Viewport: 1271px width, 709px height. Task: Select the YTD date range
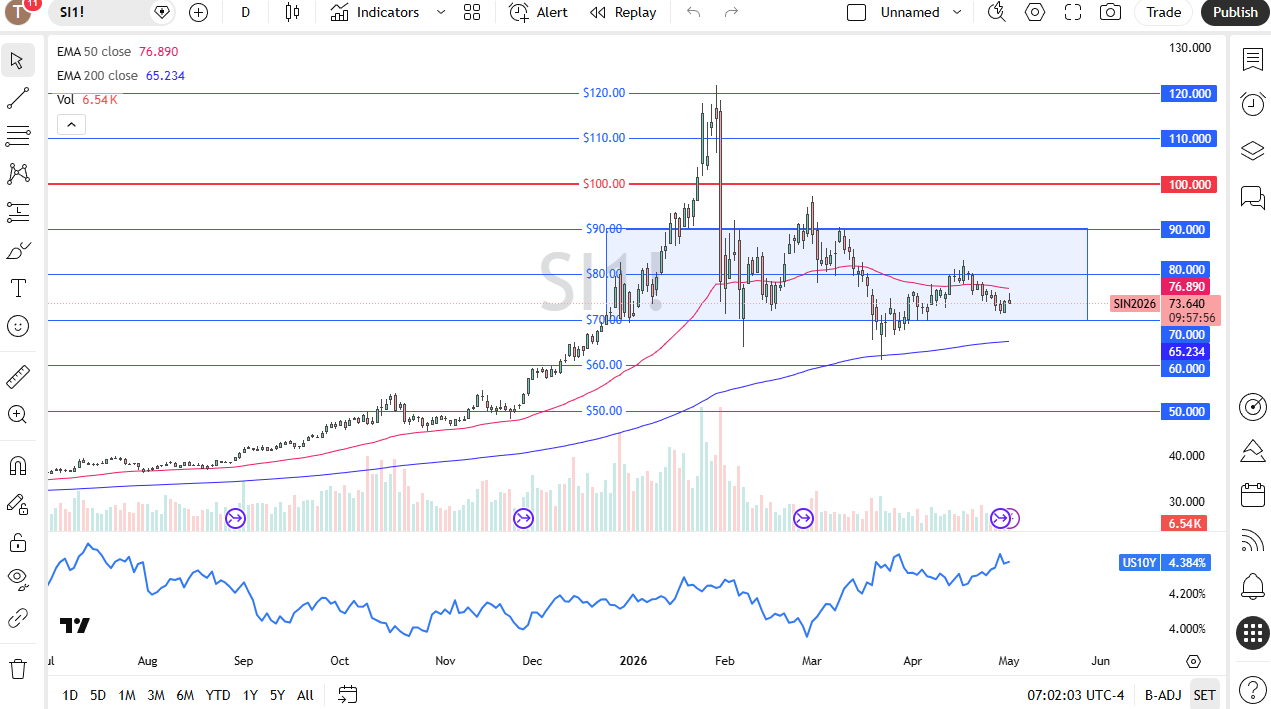218,695
